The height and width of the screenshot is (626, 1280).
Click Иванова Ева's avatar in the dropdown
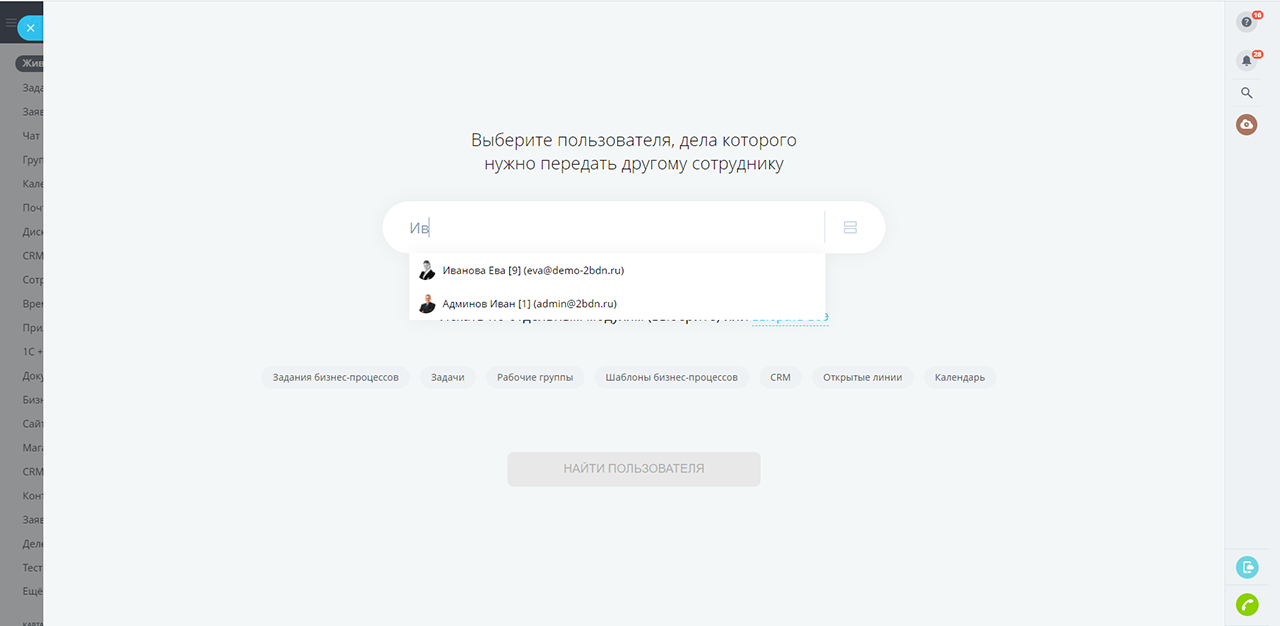[427, 270]
